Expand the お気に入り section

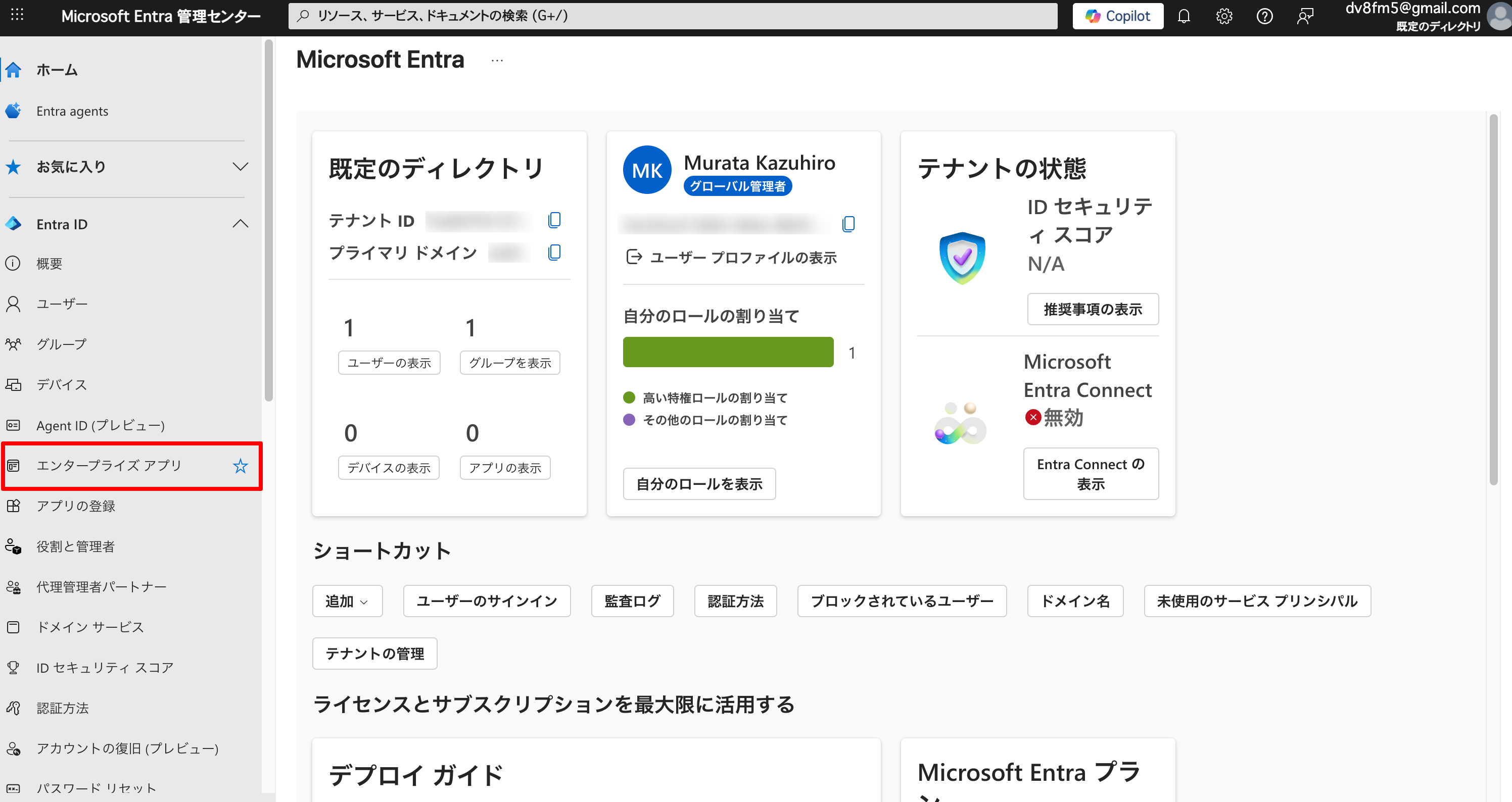(241, 166)
